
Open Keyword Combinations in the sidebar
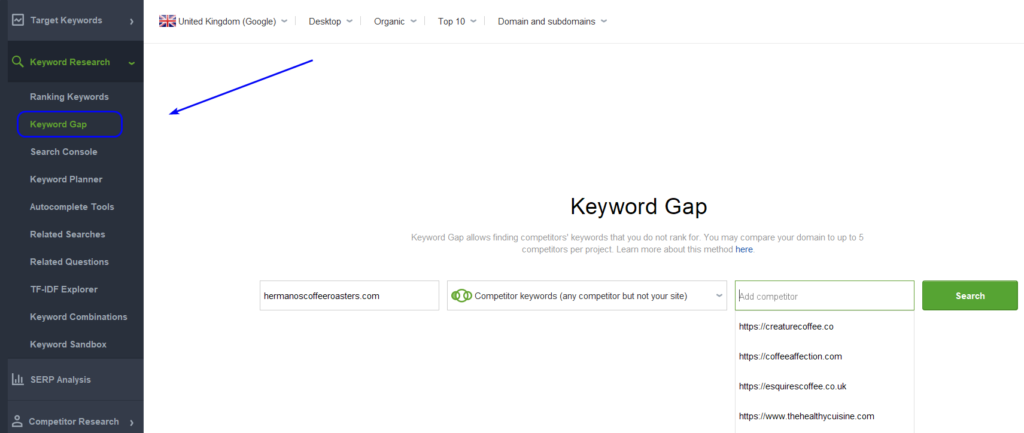pyautogui.click(x=78, y=317)
